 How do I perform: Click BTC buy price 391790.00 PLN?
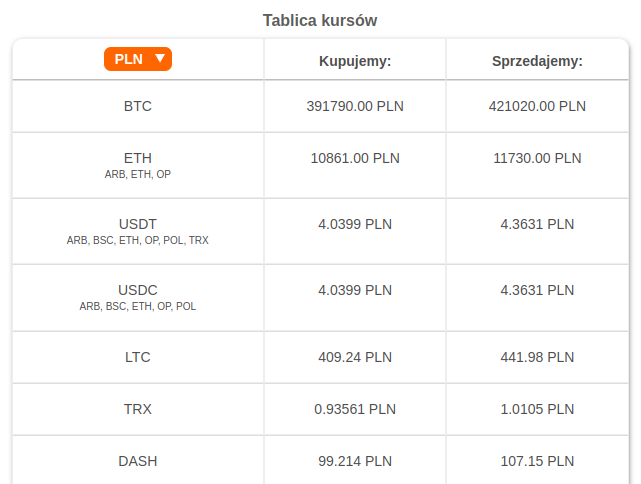coord(355,105)
